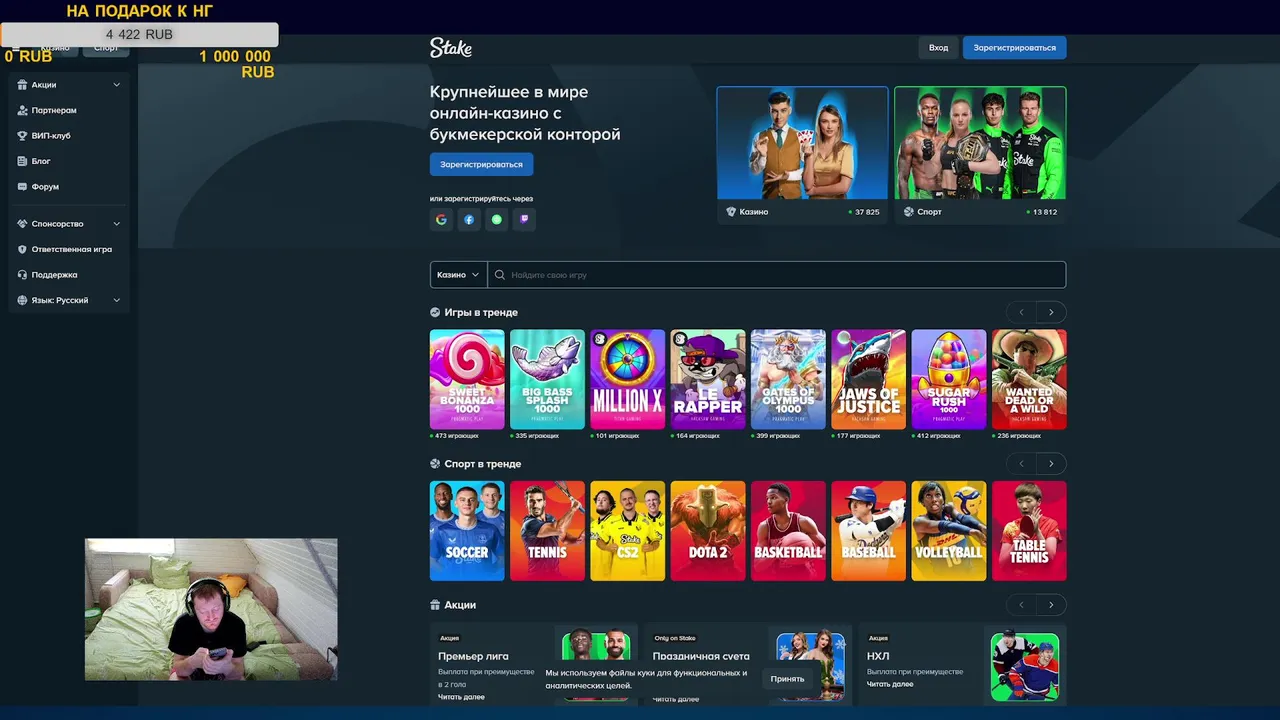Click header Зарегистрироваться button
The height and width of the screenshot is (720, 1280).
pos(1014,48)
